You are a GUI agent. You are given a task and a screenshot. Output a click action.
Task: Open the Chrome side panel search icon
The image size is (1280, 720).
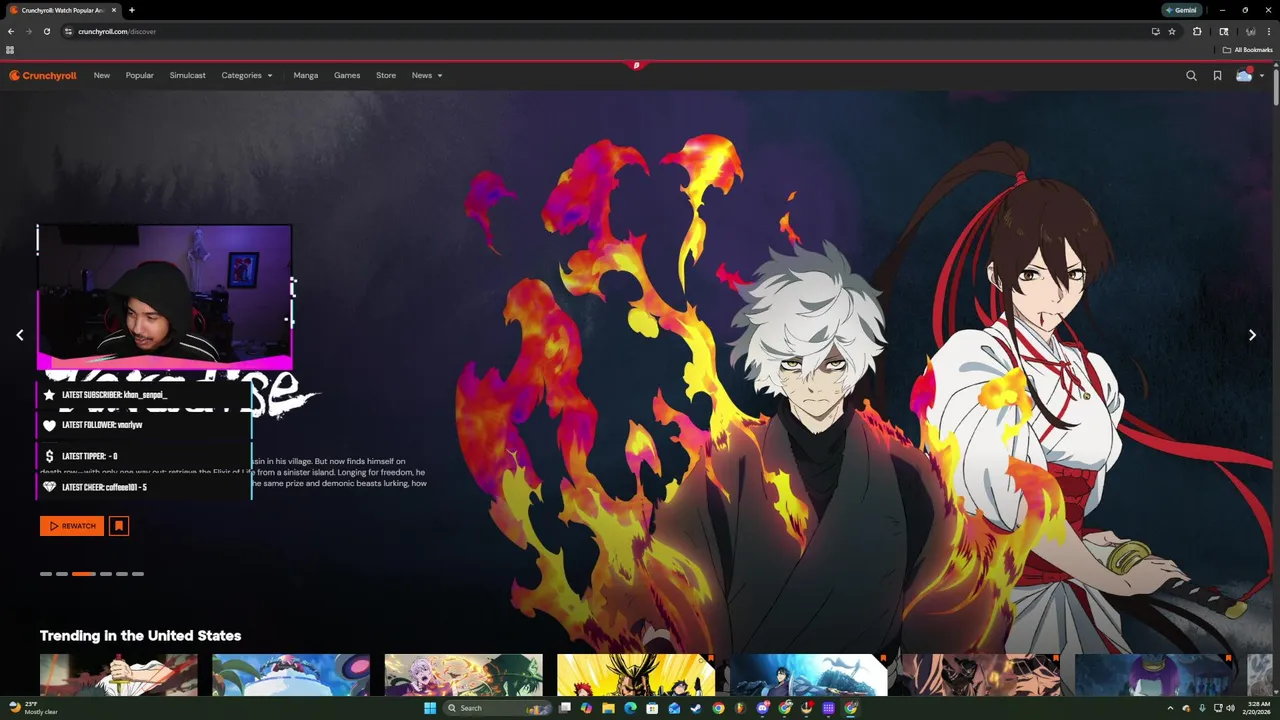click(x=1224, y=31)
